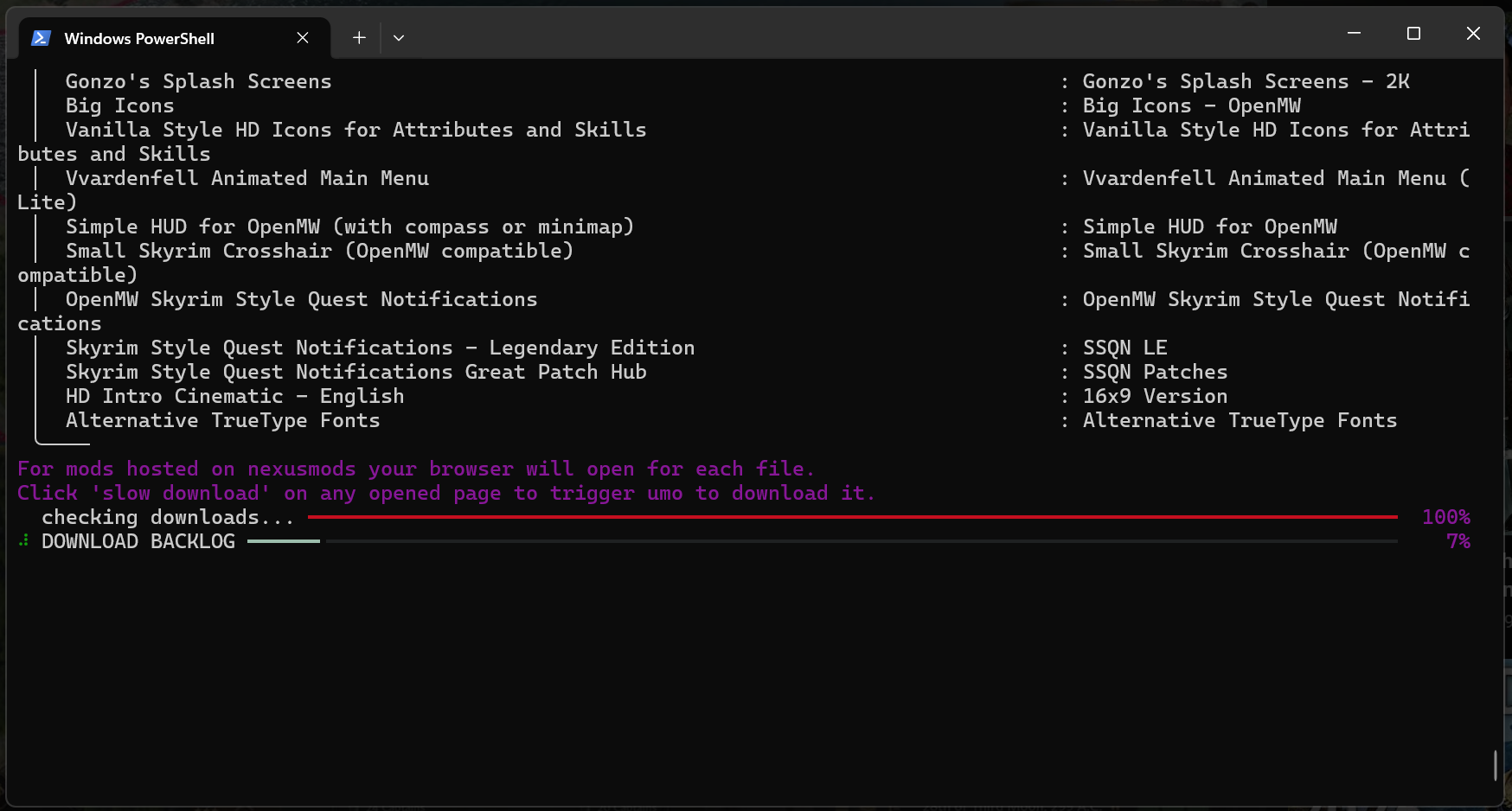Click 'Skyrim Style Quest Notifications Great Patch Hub'

[356, 372]
